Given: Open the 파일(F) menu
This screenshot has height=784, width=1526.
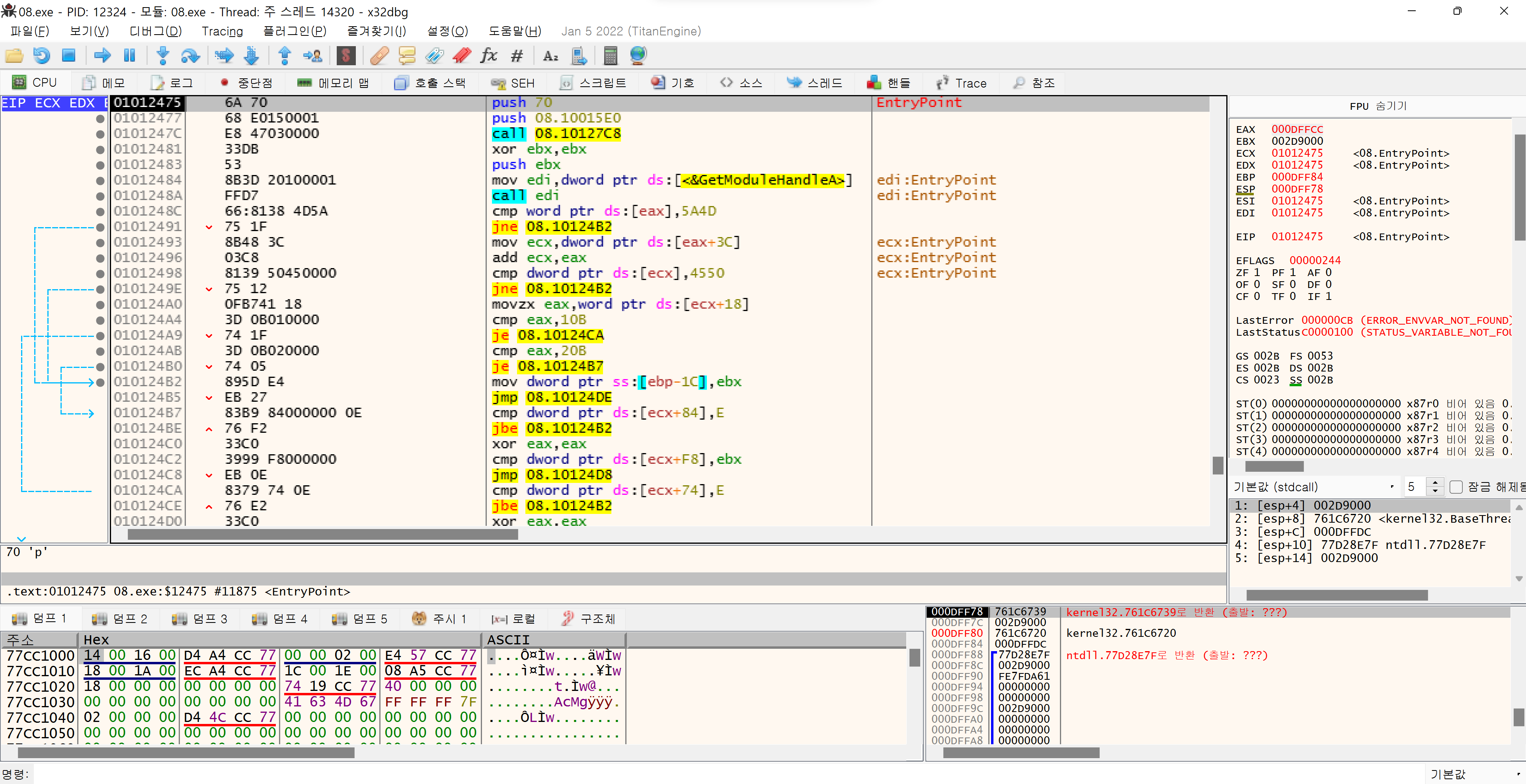Looking at the screenshot, I should (x=29, y=31).
